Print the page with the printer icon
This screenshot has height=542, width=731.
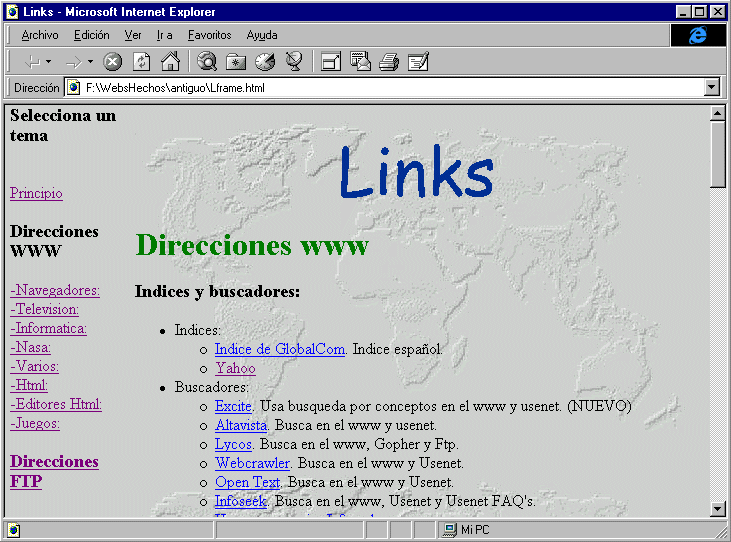pyautogui.click(x=389, y=62)
